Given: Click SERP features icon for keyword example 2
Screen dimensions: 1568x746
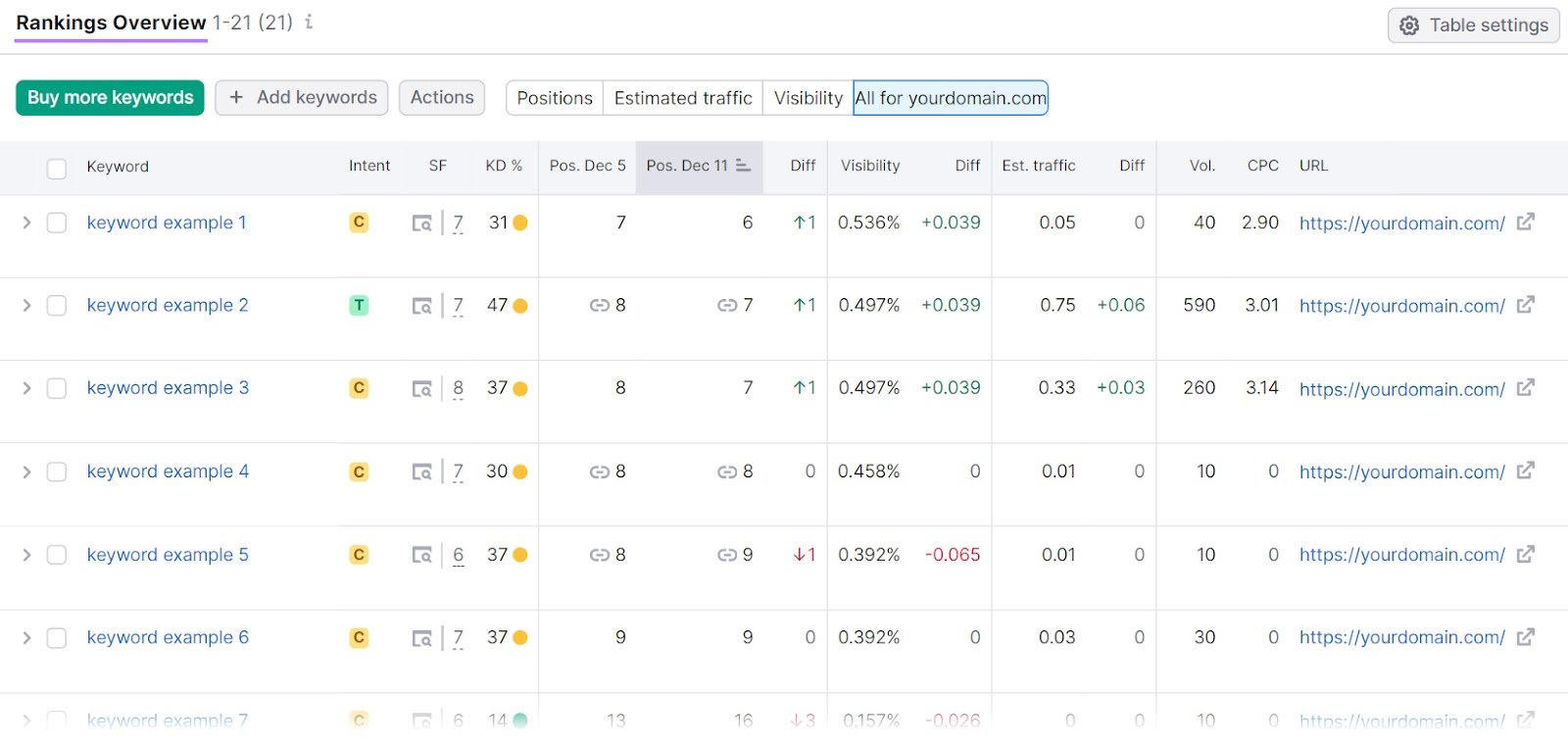Looking at the screenshot, I should tap(421, 306).
